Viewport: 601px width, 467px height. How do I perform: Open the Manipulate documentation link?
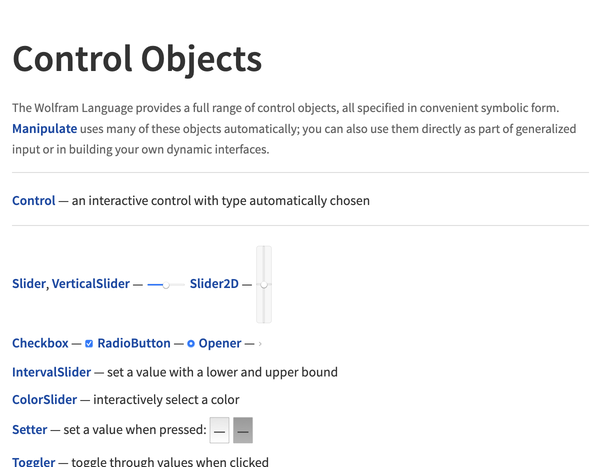tap(44, 129)
